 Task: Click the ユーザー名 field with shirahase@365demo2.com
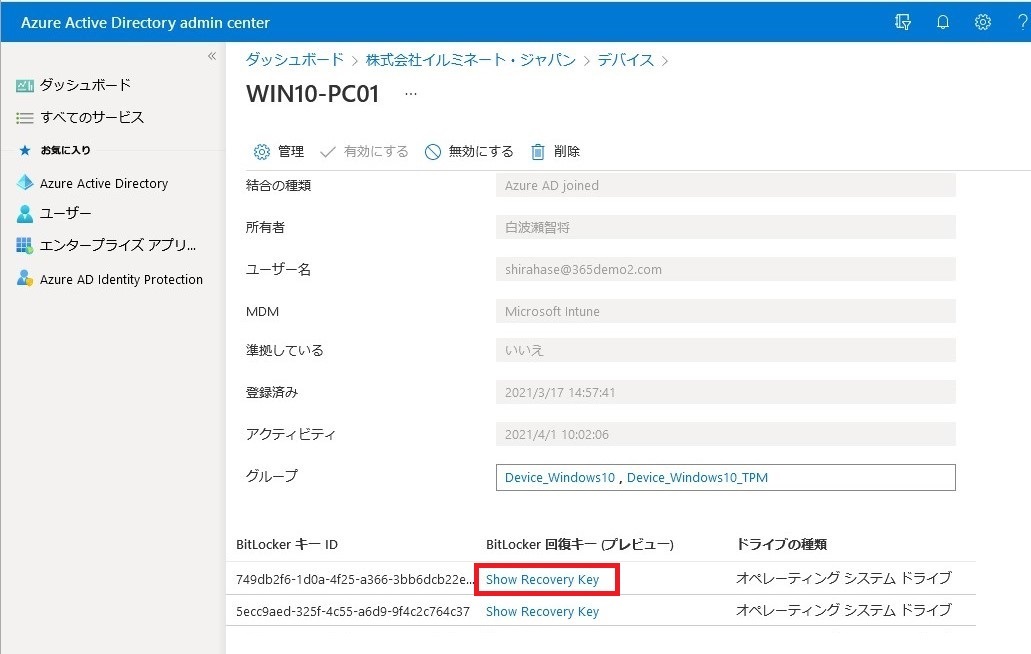pos(725,269)
